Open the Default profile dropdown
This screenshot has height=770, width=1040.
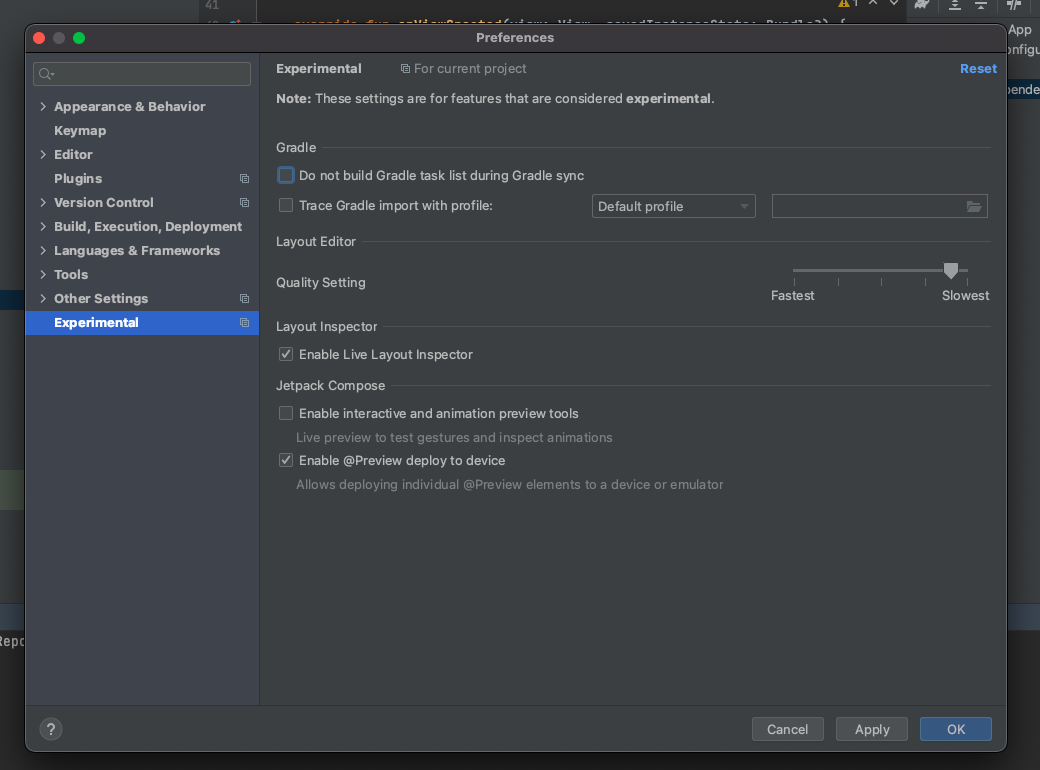[673, 206]
